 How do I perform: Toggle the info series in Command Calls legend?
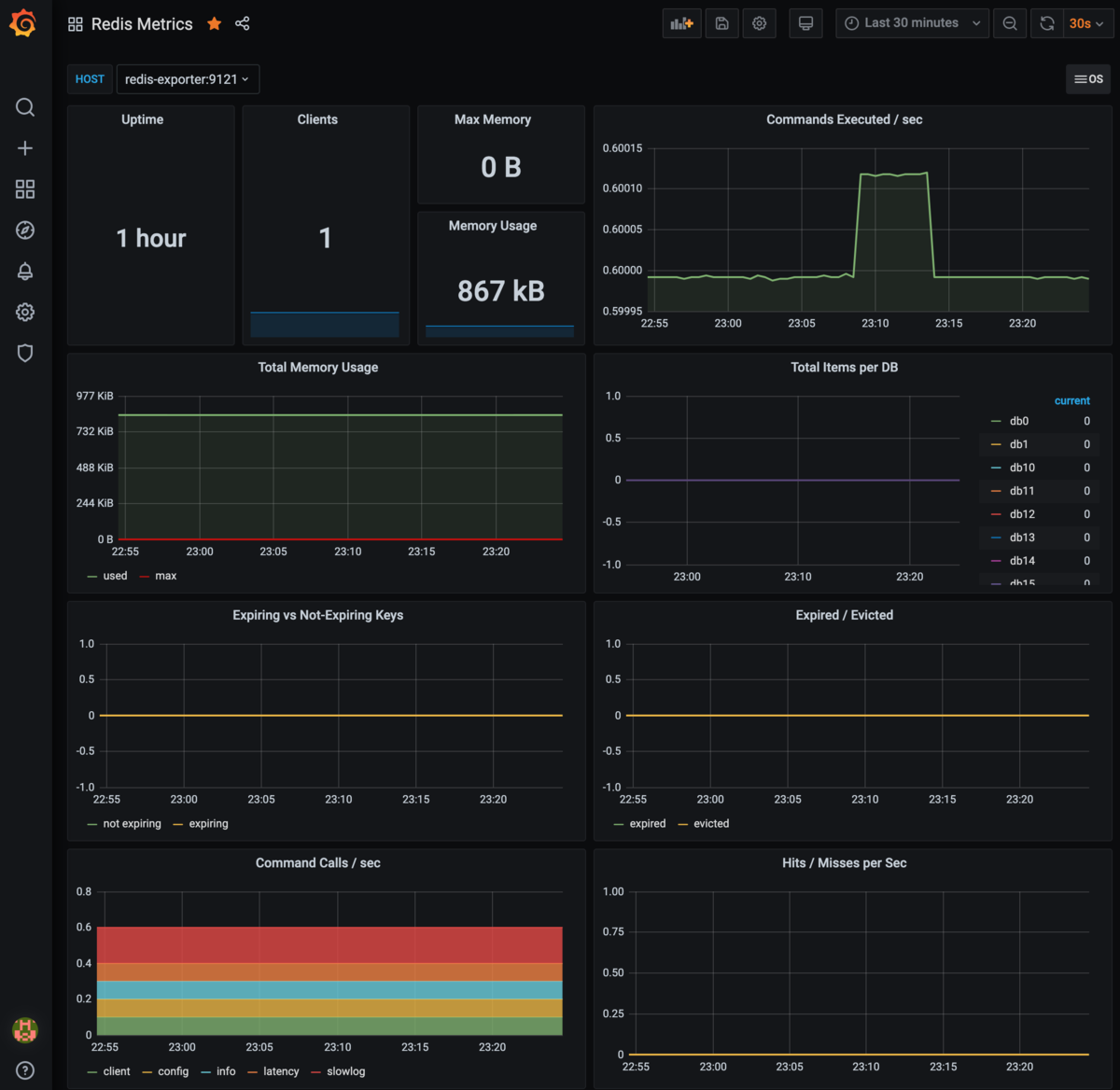coord(226,1071)
